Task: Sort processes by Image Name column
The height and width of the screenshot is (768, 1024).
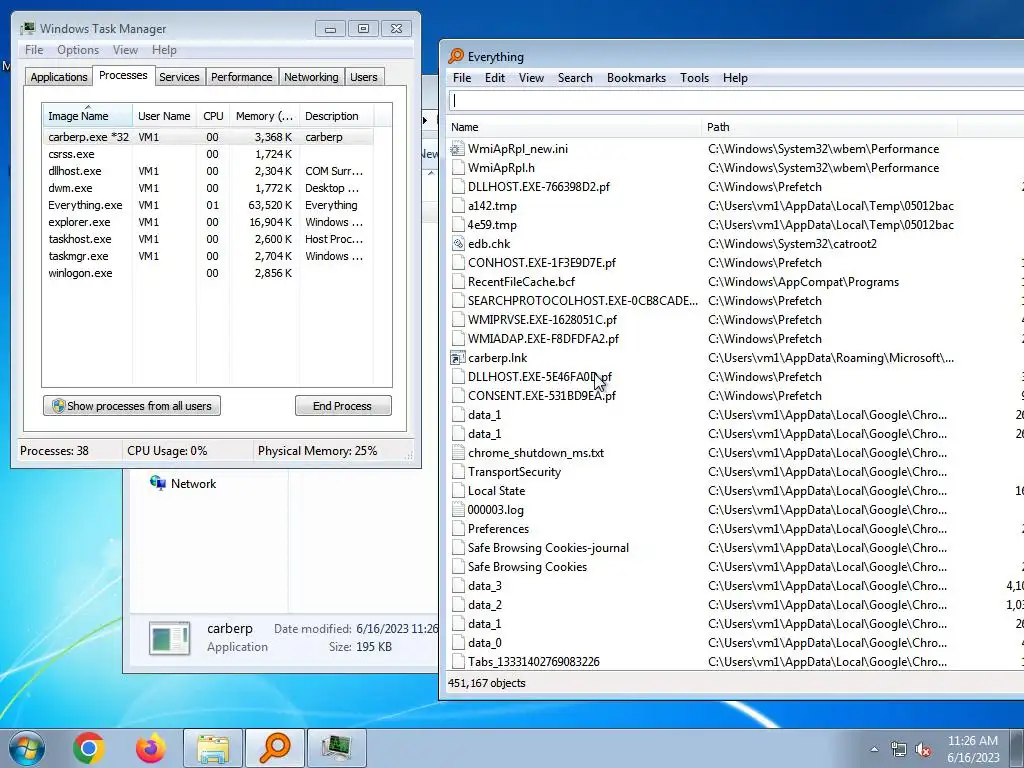Action: [x=88, y=116]
